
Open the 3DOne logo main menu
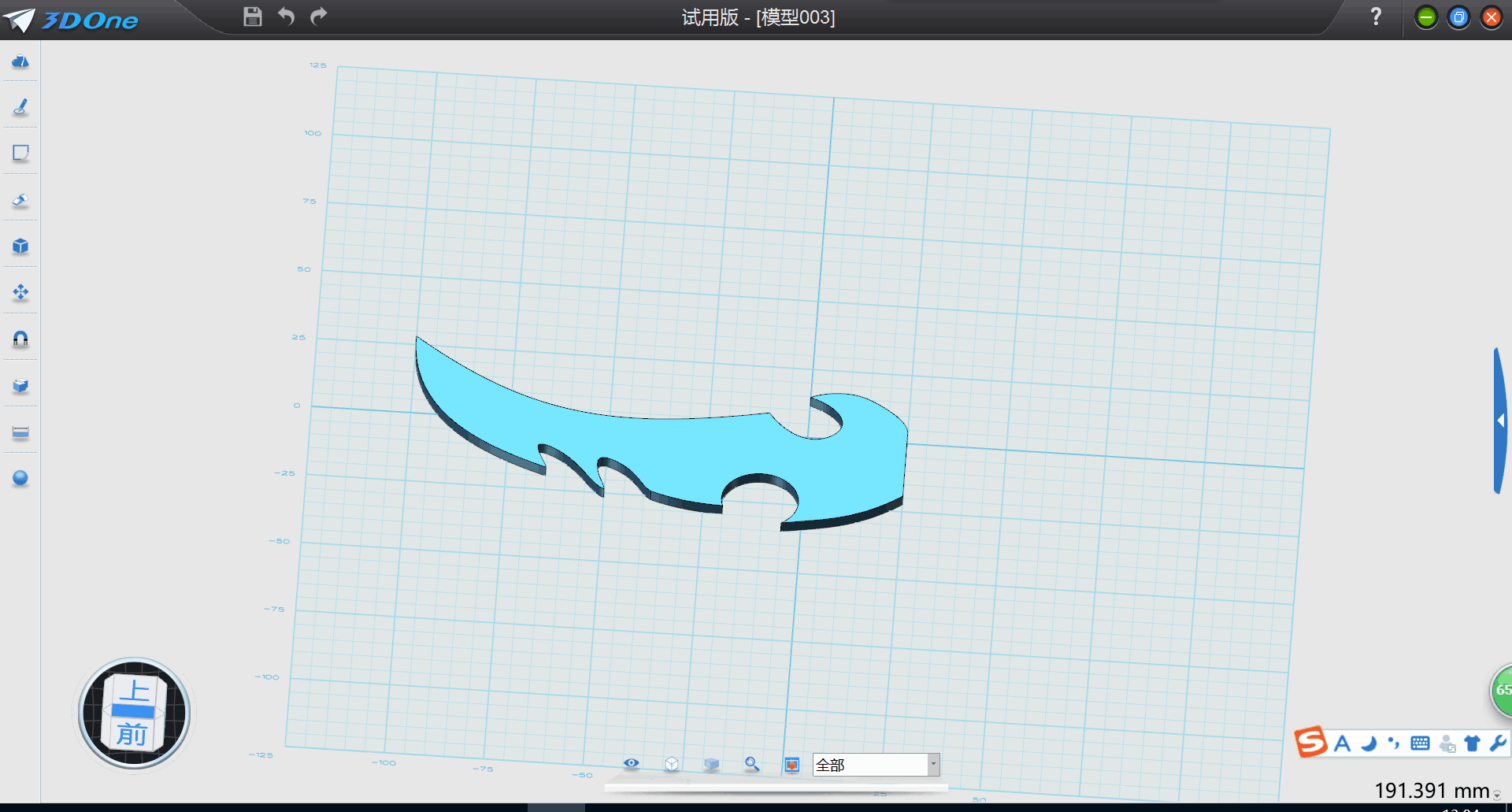click(71, 20)
